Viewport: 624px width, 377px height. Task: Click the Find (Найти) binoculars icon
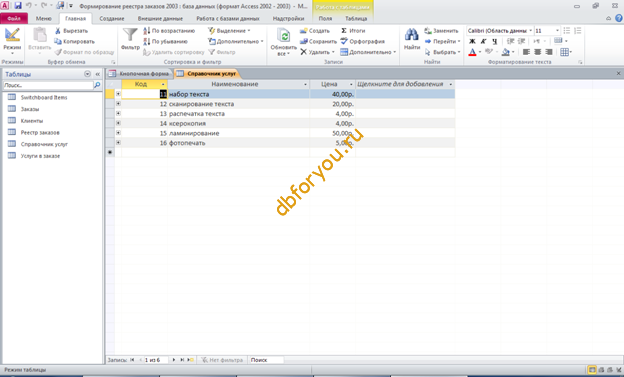(411, 35)
